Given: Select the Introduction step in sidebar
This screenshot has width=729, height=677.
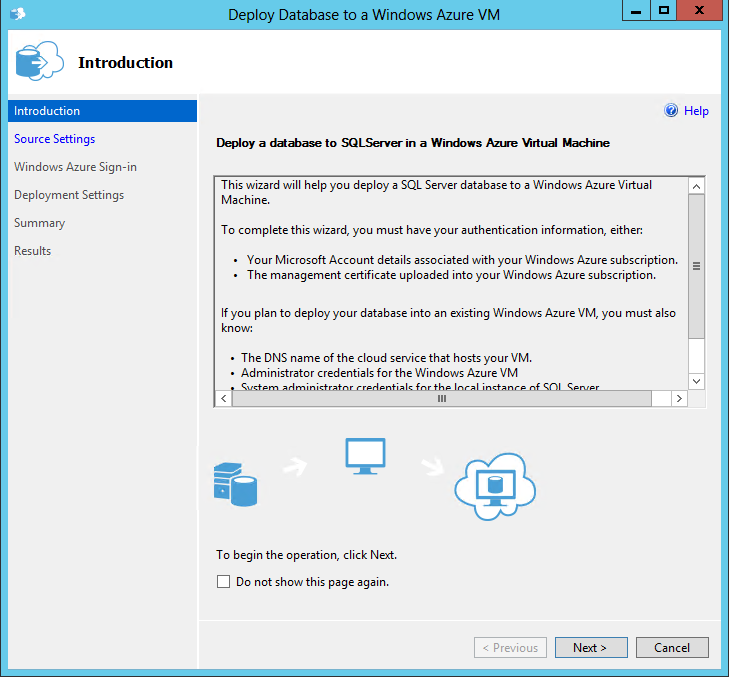Looking at the screenshot, I should coord(47,111).
